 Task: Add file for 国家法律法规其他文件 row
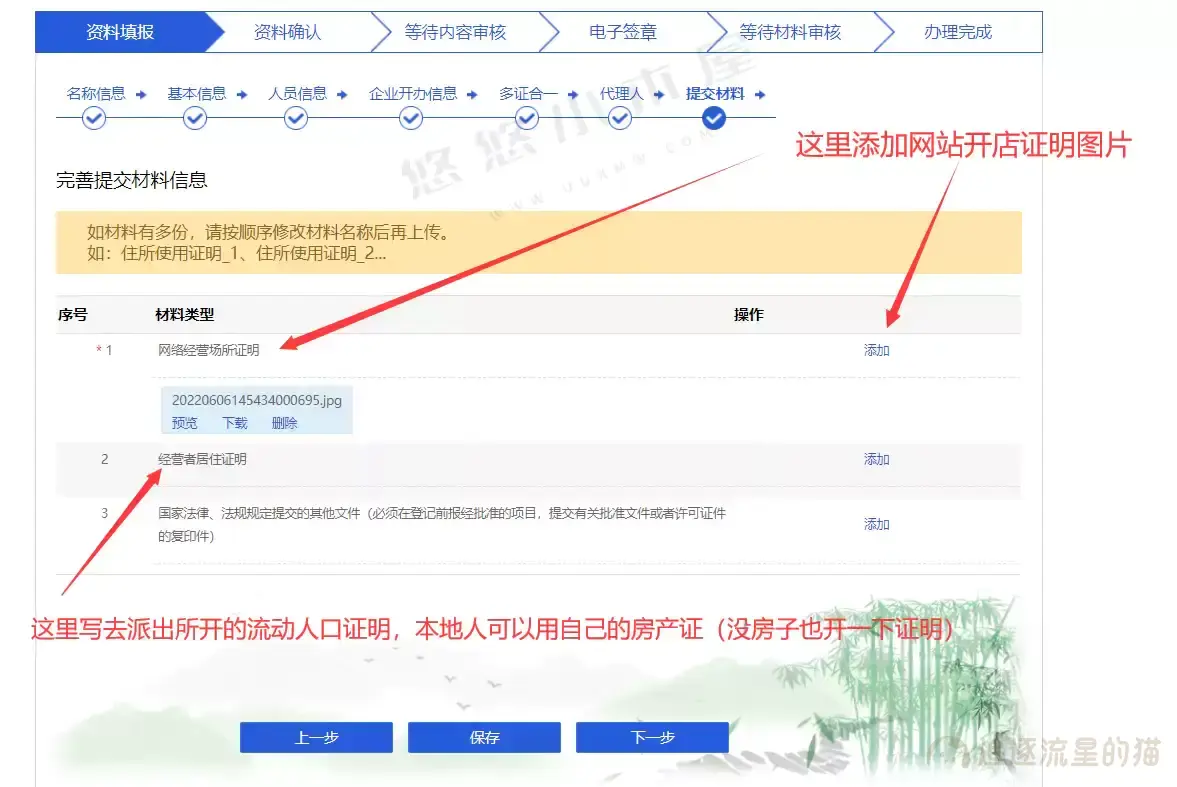tap(877, 525)
